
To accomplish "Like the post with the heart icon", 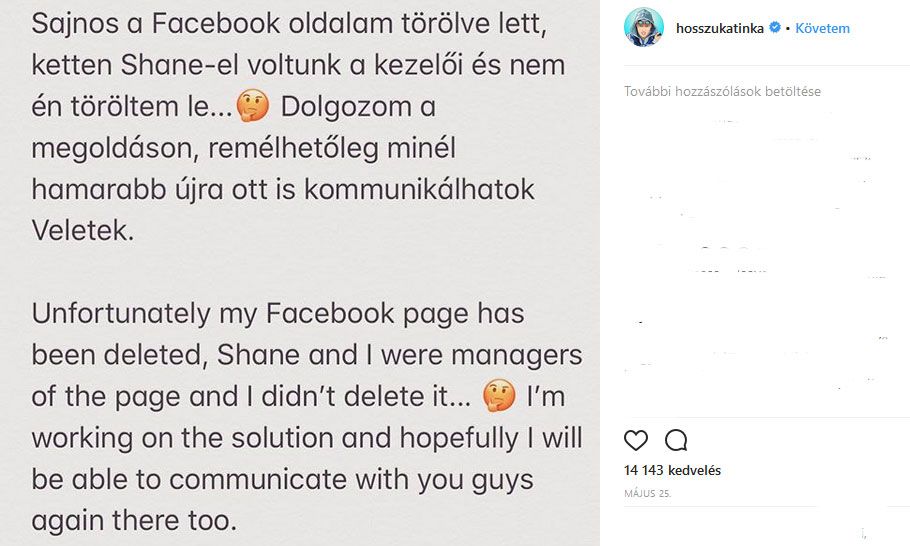I will click(635, 441).
